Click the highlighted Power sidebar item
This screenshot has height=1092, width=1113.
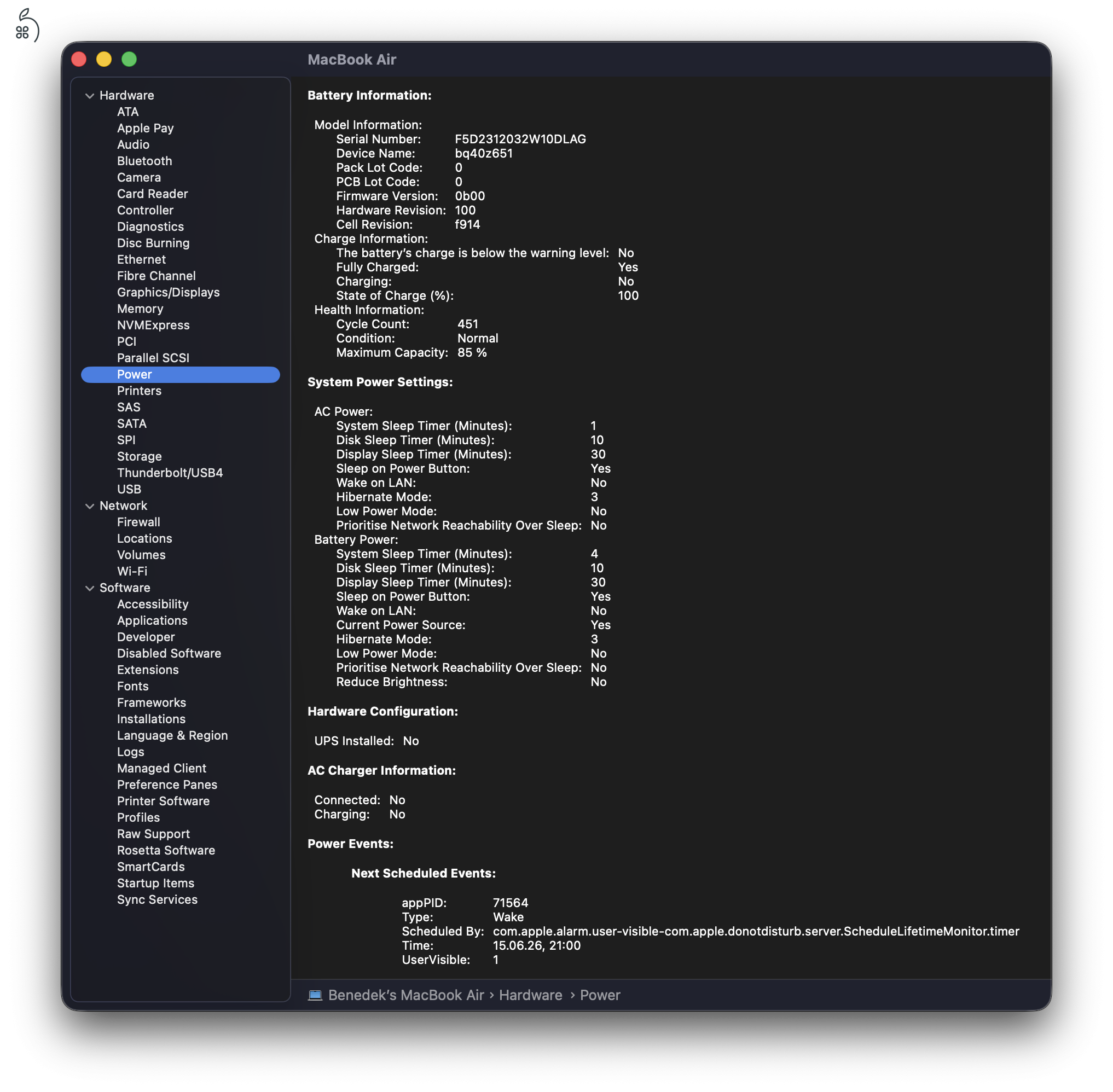point(180,375)
